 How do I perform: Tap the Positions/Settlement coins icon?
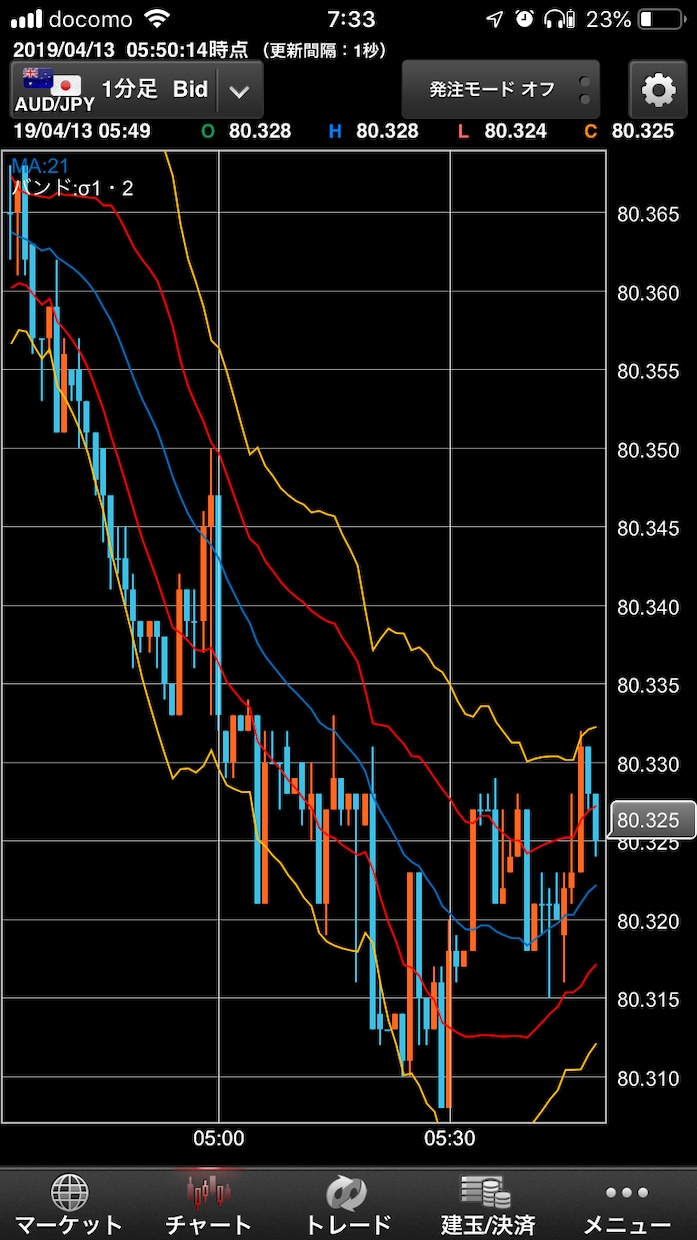486,1191
